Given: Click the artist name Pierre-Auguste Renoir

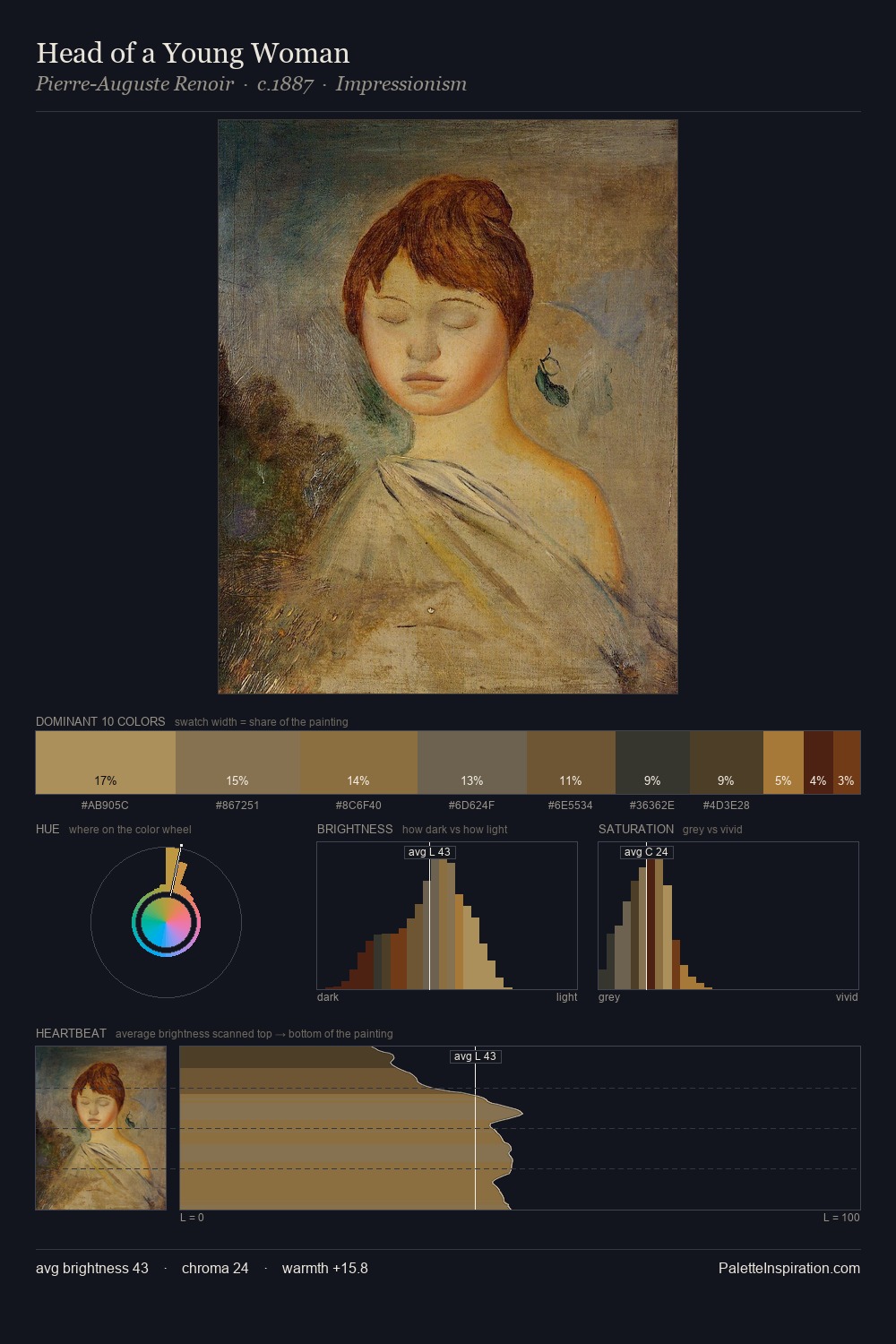Looking at the screenshot, I should 134,84.
